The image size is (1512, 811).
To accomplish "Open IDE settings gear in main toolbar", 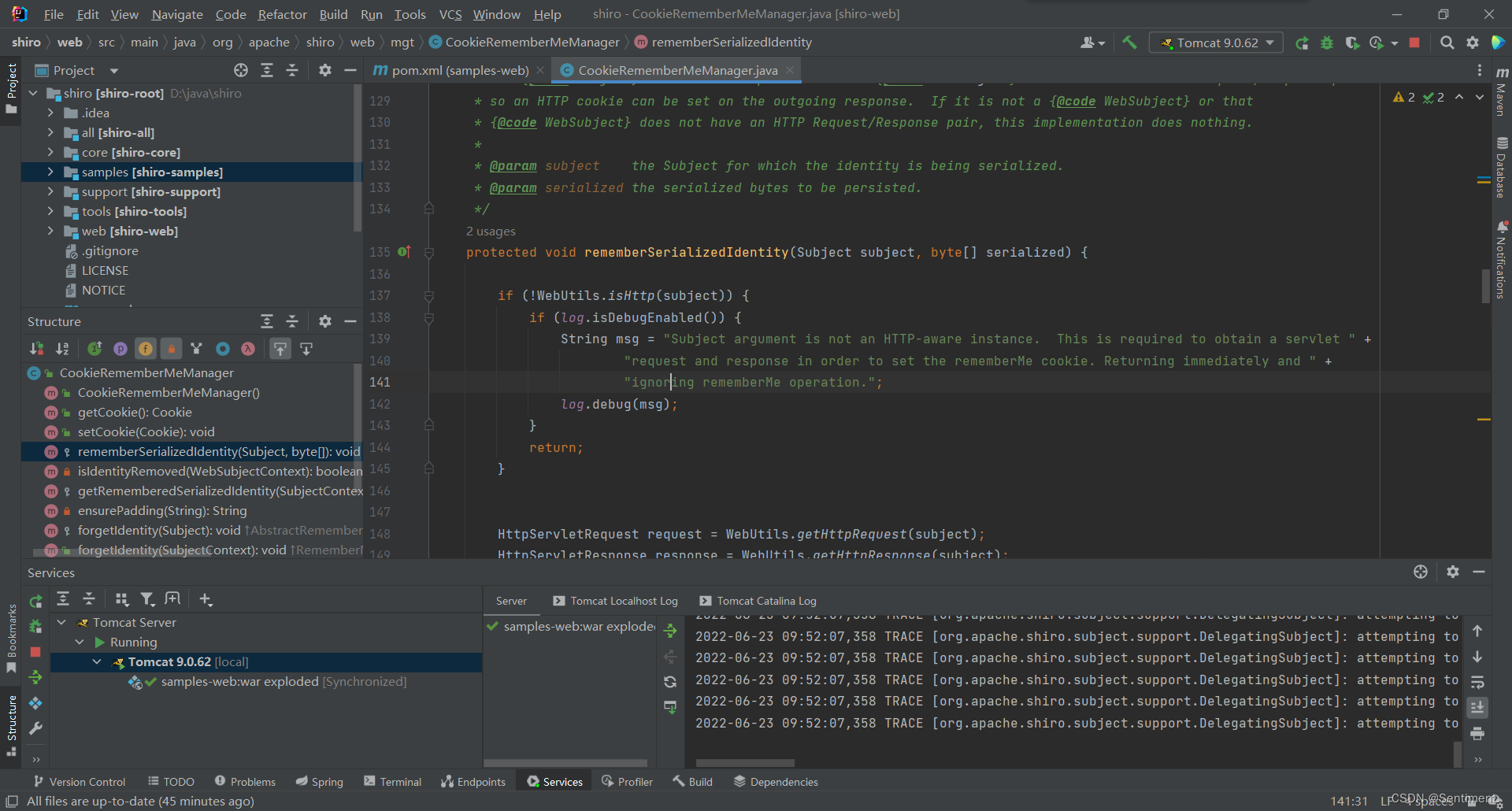I will pyautogui.click(x=1472, y=43).
